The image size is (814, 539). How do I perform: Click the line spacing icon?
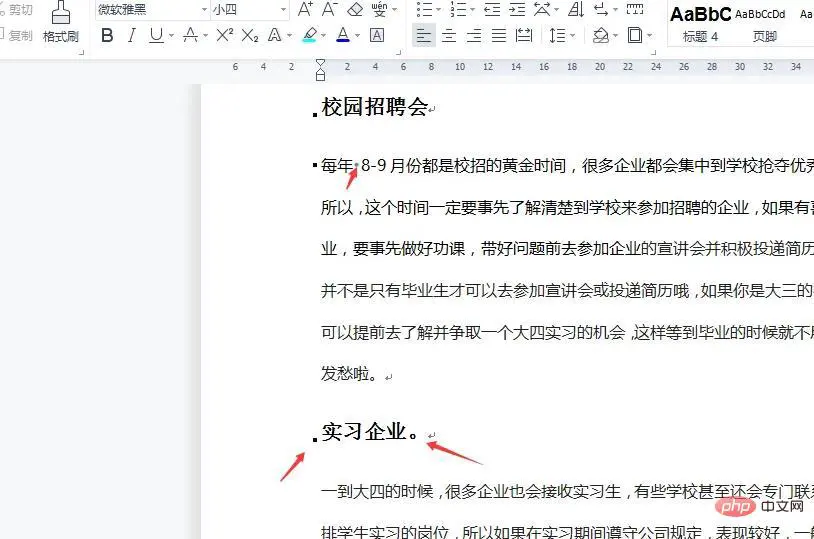pyautogui.click(x=558, y=35)
